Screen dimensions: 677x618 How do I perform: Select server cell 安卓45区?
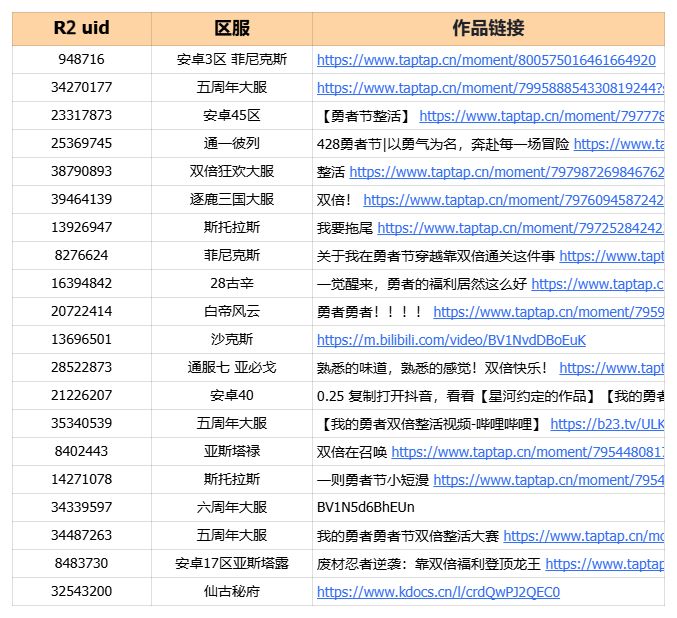click(x=232, y=116)
